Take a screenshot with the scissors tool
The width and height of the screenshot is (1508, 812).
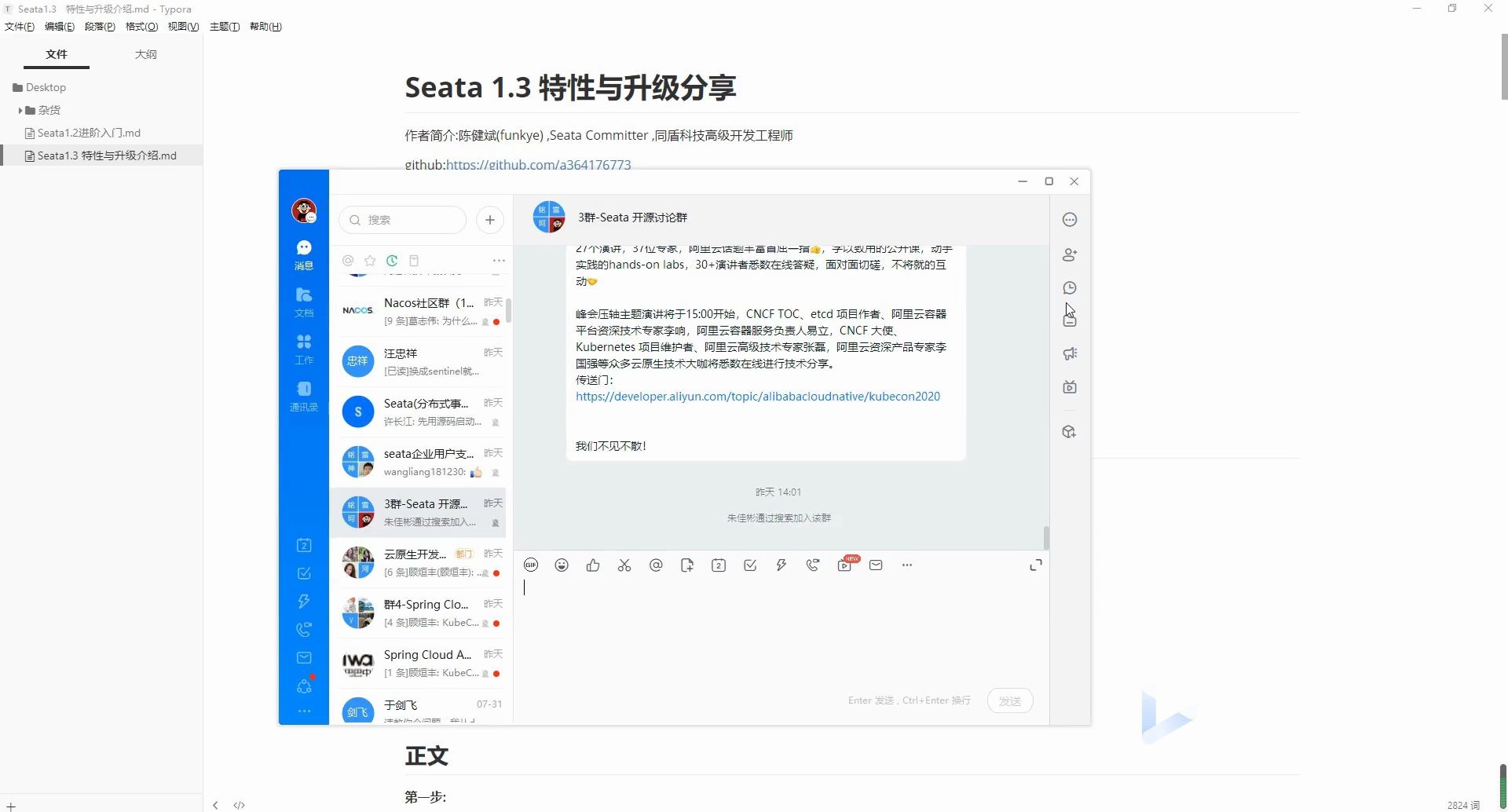coord(624,565)
